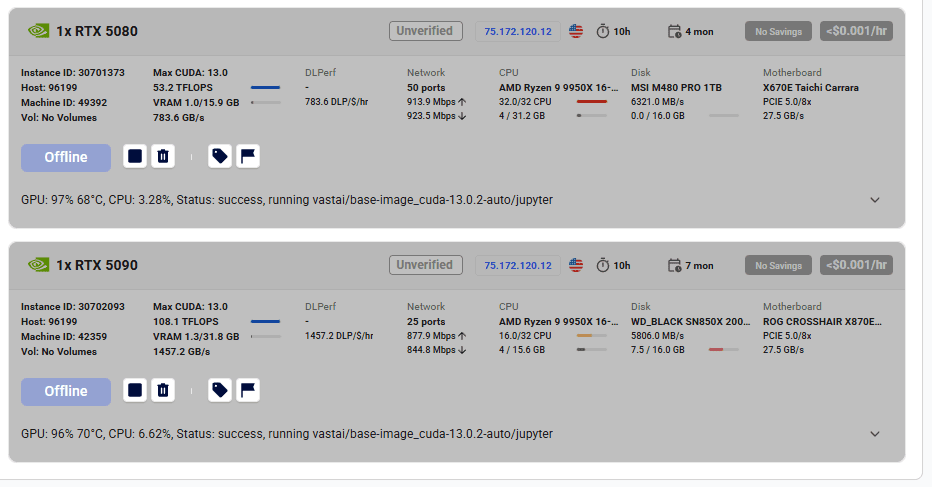Click Machine ID: 49392
The height and width of the screenshot is (487, 932).
click(64, 102)
